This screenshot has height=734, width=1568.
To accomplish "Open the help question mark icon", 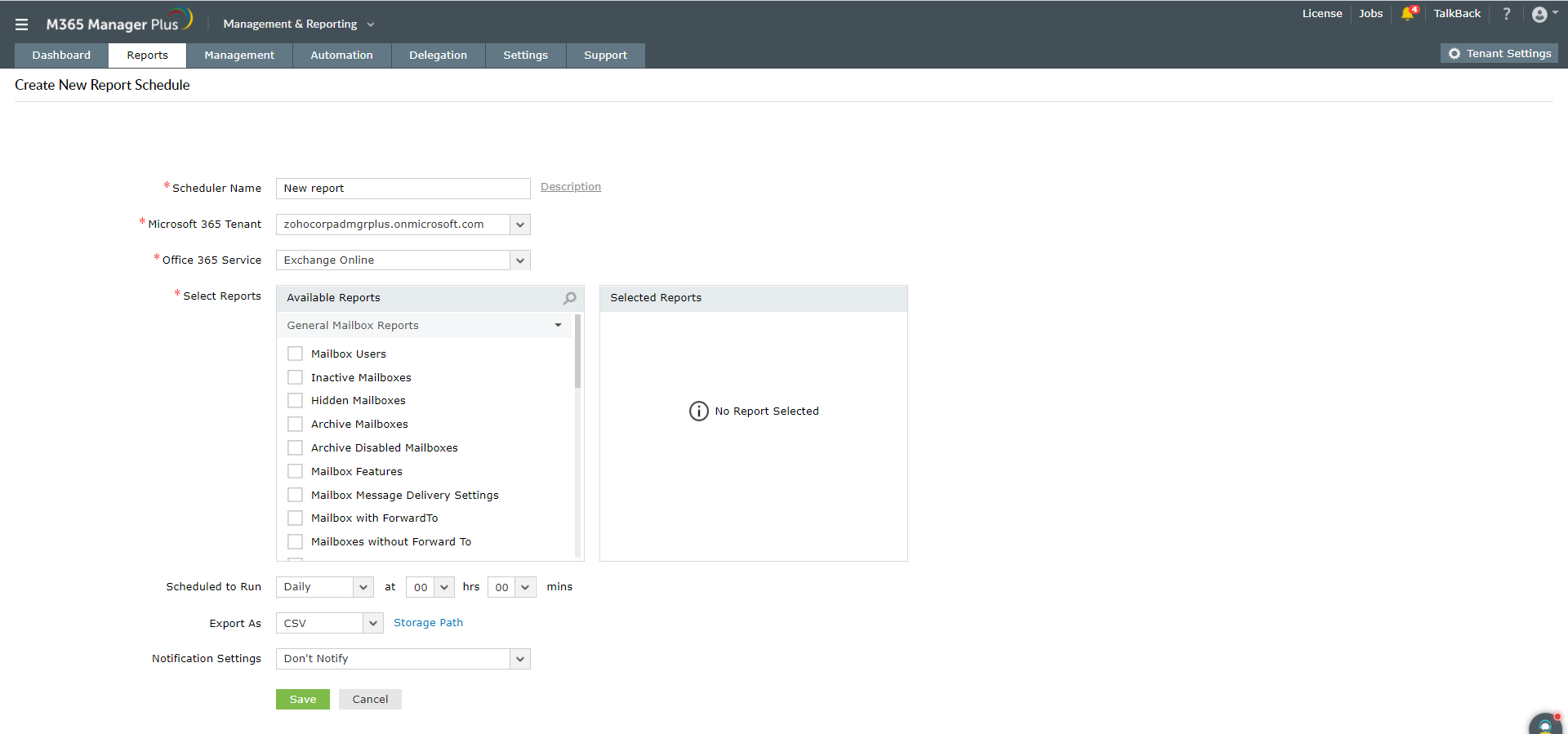I will (x=1507, y=14).
